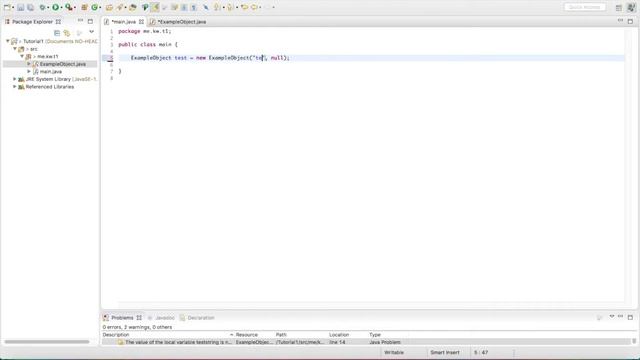640x360 pixels.
Task: Collapse the me.kw.t1 package node
Action: click(x=22, y=56)
